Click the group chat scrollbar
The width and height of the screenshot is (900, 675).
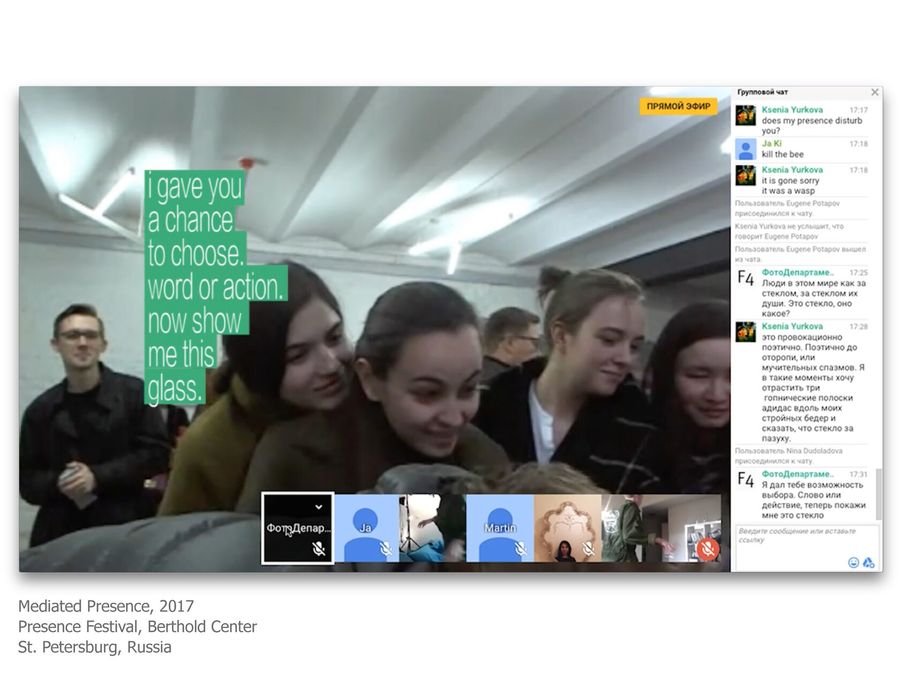coord(879,494)
